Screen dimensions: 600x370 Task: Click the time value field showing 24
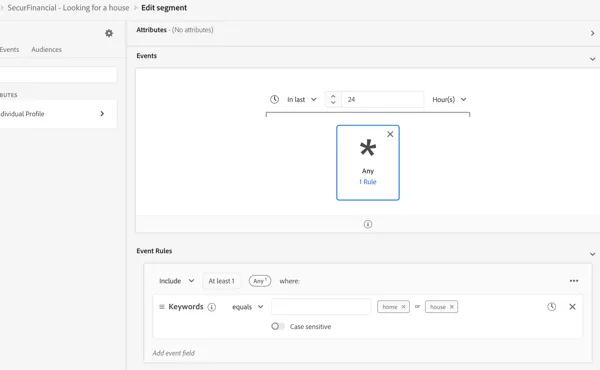(383, 99)
